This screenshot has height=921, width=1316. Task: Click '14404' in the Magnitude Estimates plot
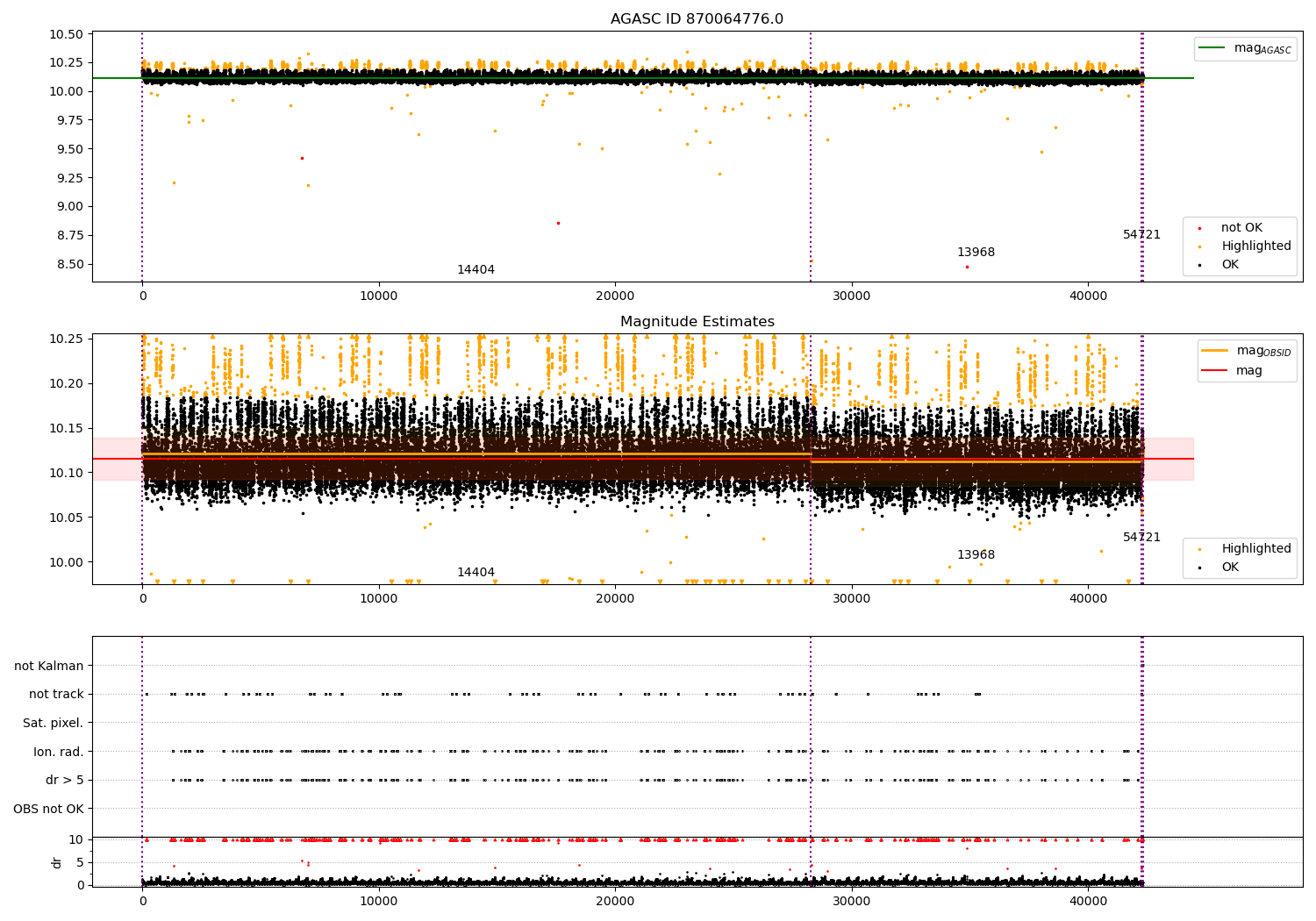(x=476, y=573)
